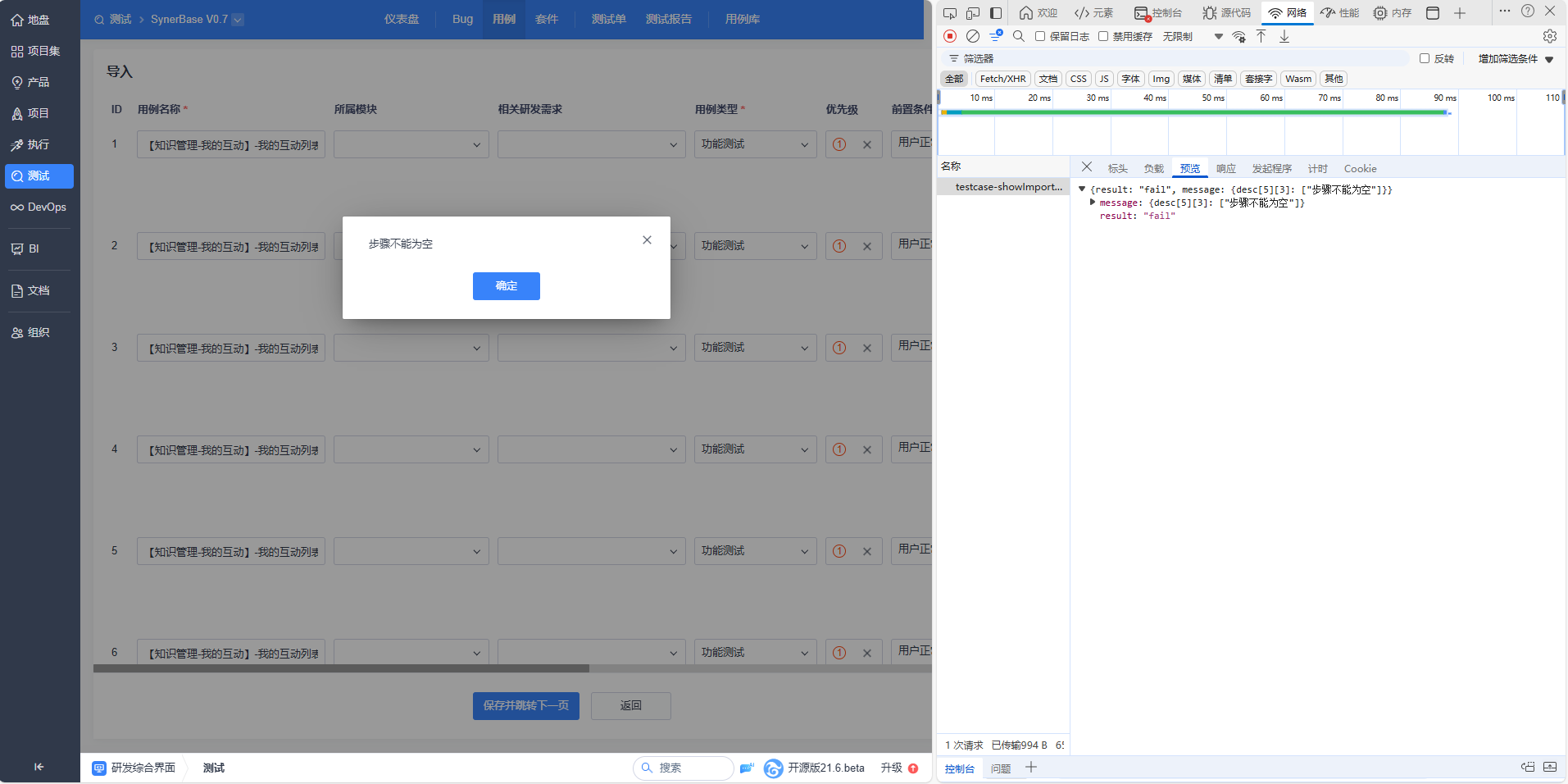Open the DevTools help question mark icon
The image size is (1568, 784).
pyautogui.click(x=1528, y=11)
